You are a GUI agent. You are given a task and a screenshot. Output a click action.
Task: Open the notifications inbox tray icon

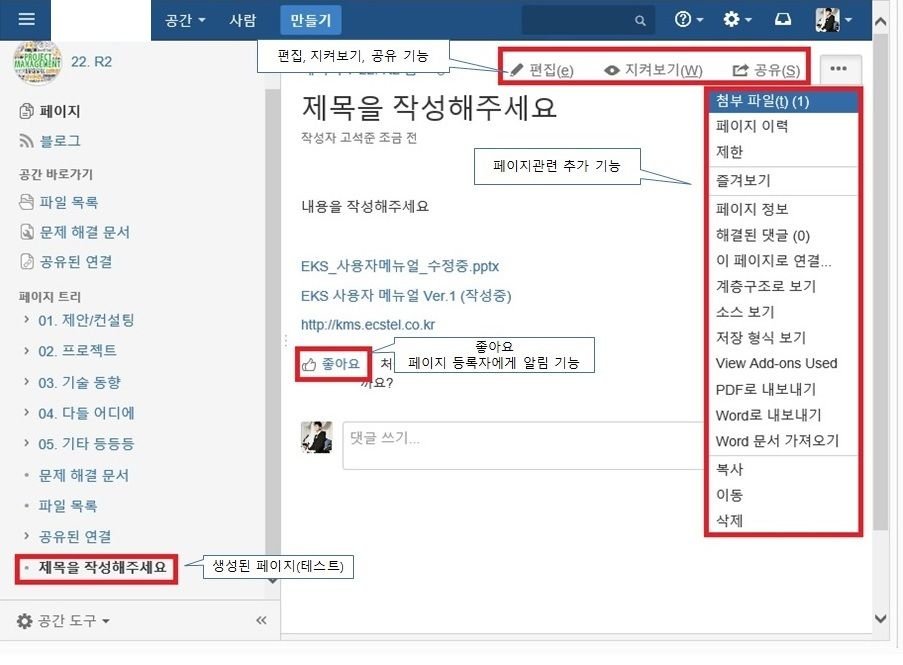point(783,20)
